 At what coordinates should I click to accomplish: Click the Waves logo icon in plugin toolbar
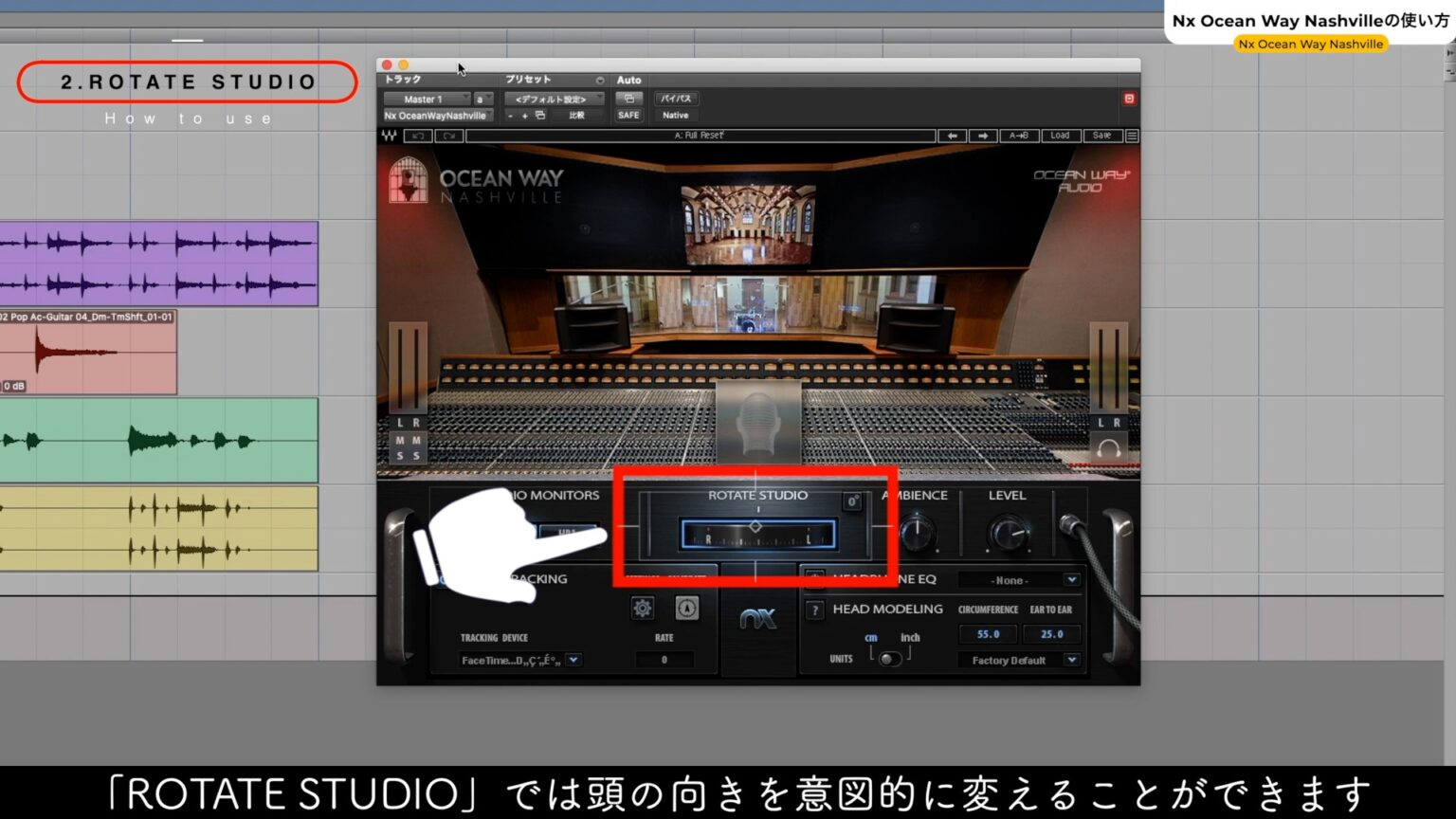(389, 136)
